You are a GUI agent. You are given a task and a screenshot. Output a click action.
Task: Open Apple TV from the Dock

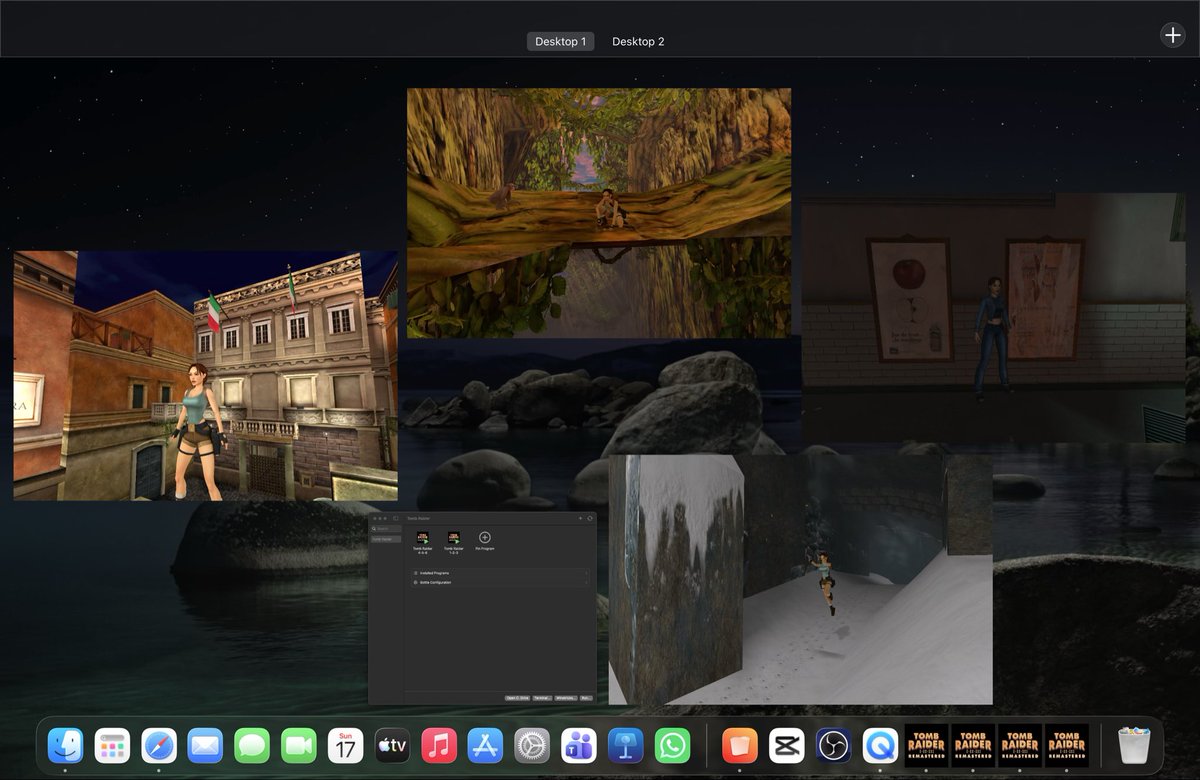[392, 745]
